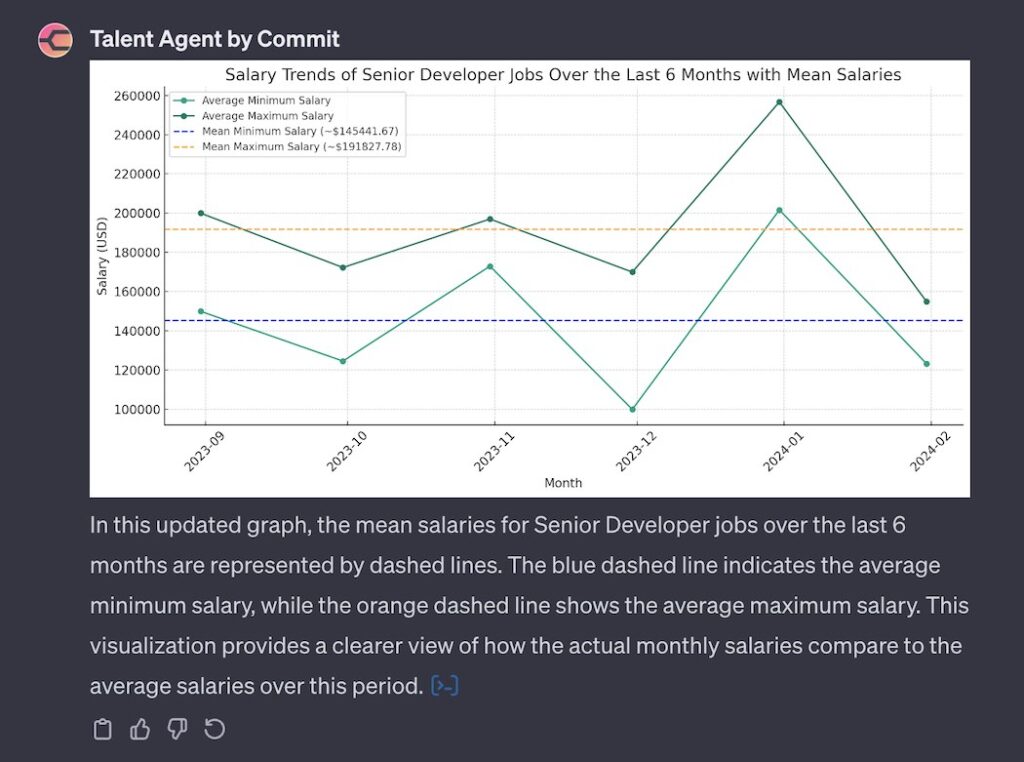Click the Talent Agent by Commit avatar
The image size is (1024, 762).
tap(54, 39)
